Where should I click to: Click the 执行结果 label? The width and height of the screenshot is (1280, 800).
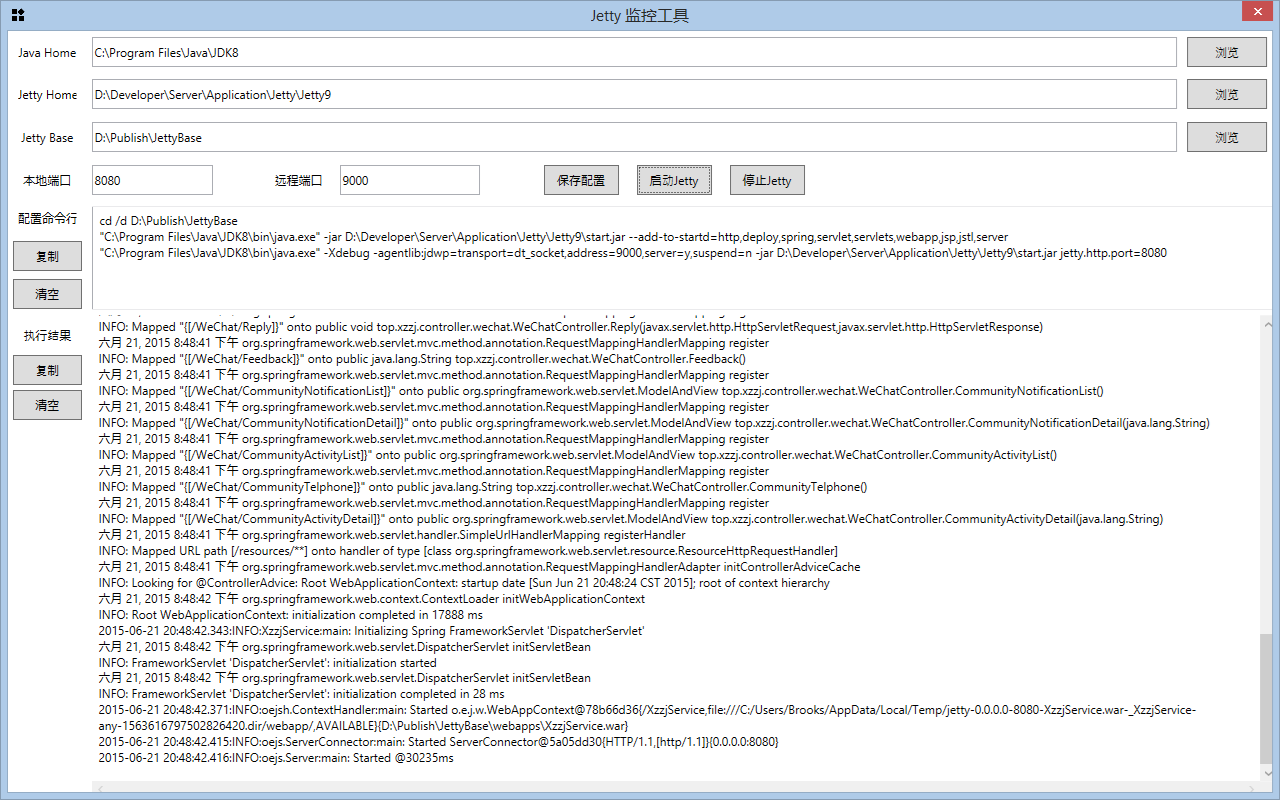point(47,336)
